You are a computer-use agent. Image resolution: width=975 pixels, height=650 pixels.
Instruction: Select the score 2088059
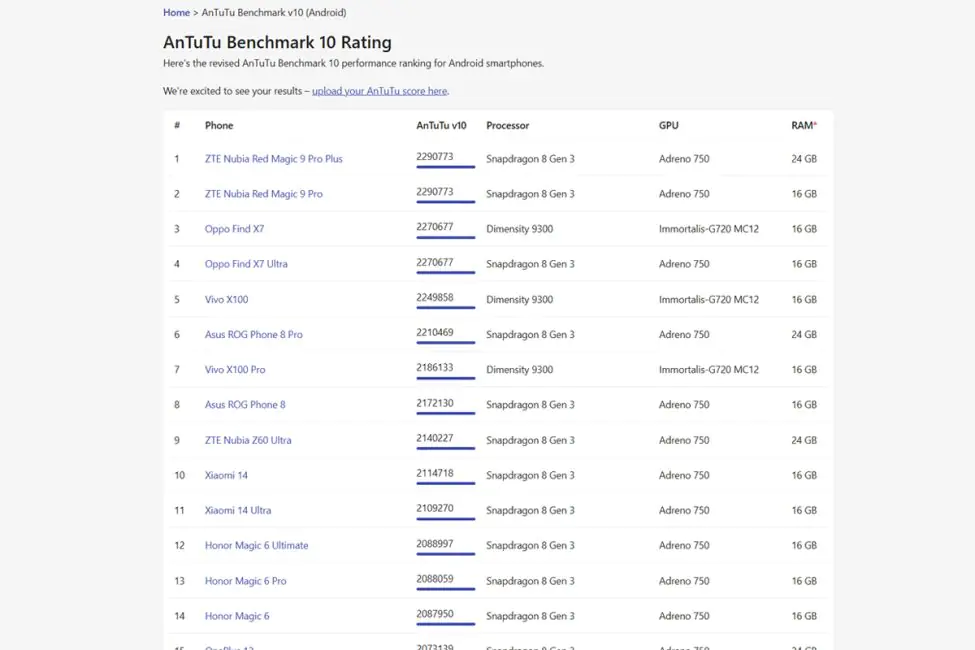435,579
